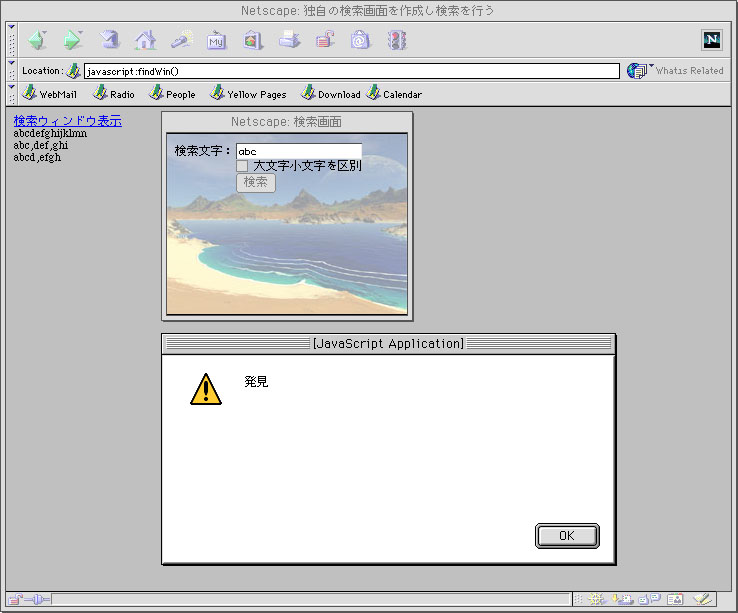Open the Yellow Pages bookmark

(x=248, y=94)
